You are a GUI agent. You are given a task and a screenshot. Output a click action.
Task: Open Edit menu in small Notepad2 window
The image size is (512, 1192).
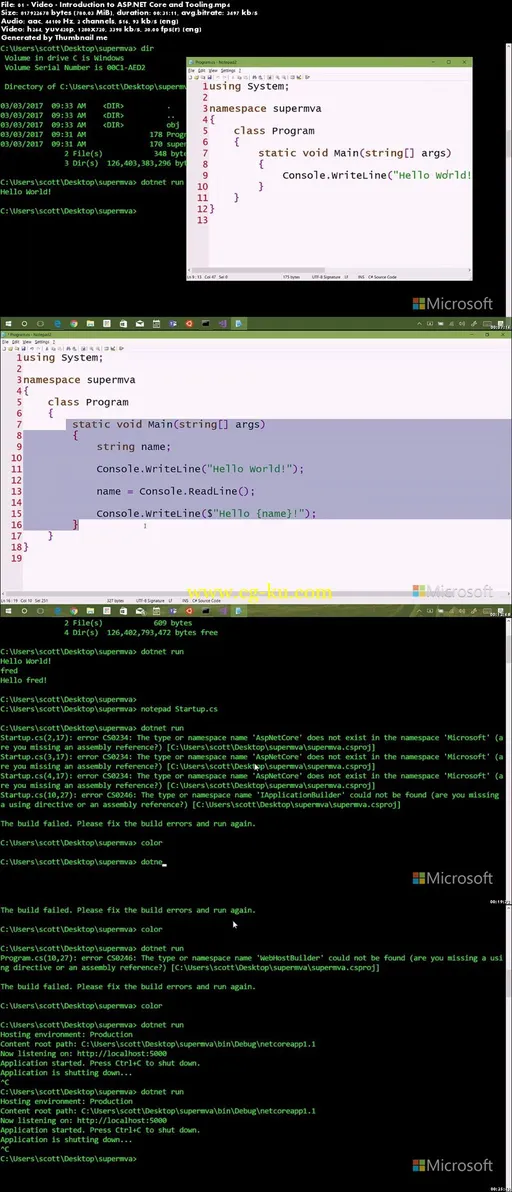pyautogui.click(x=201, y=71)
